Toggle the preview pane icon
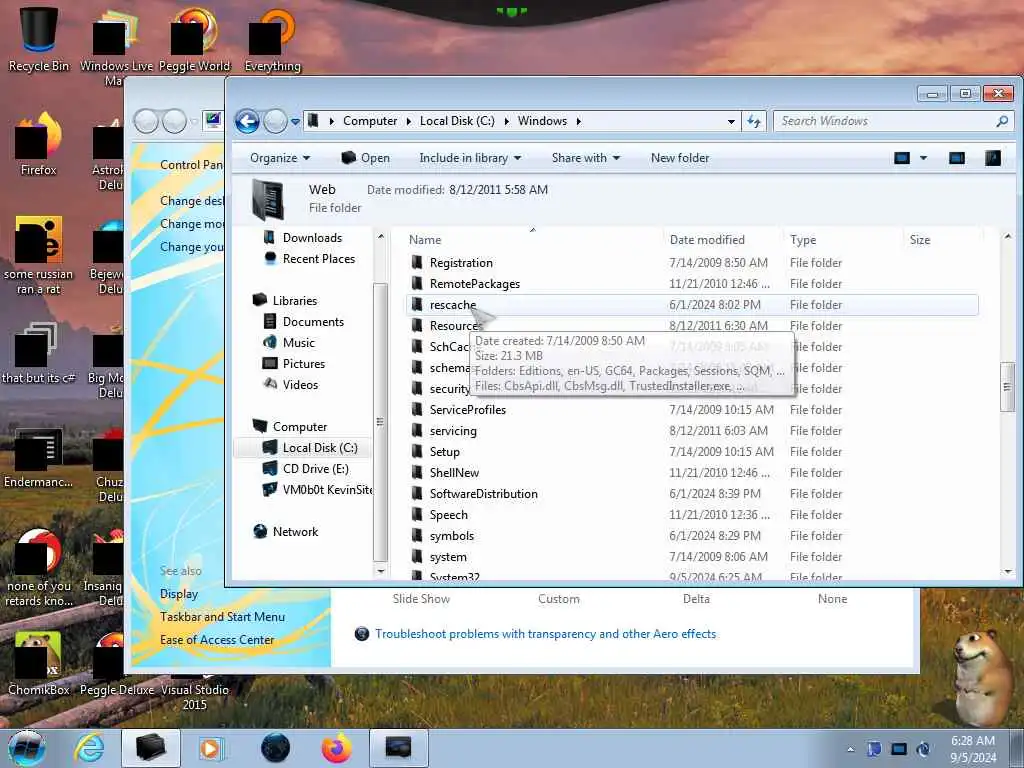Viewport: 1024px width, 768px height. [957, 158]
